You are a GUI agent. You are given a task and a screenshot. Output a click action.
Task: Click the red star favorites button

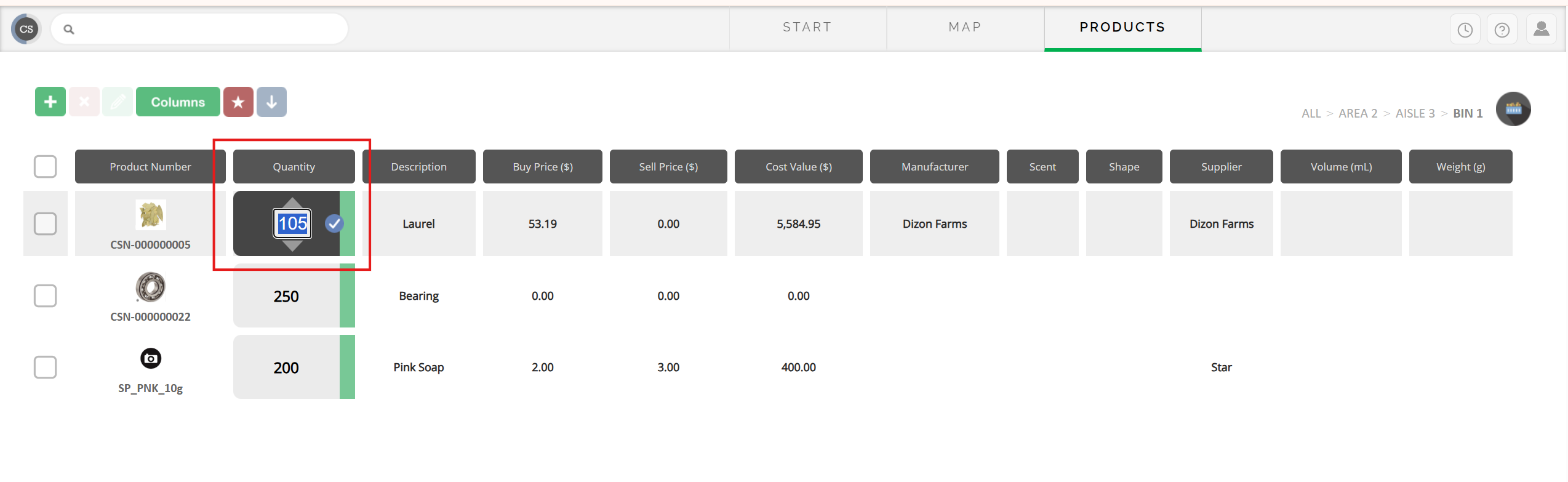coord(238,102)
